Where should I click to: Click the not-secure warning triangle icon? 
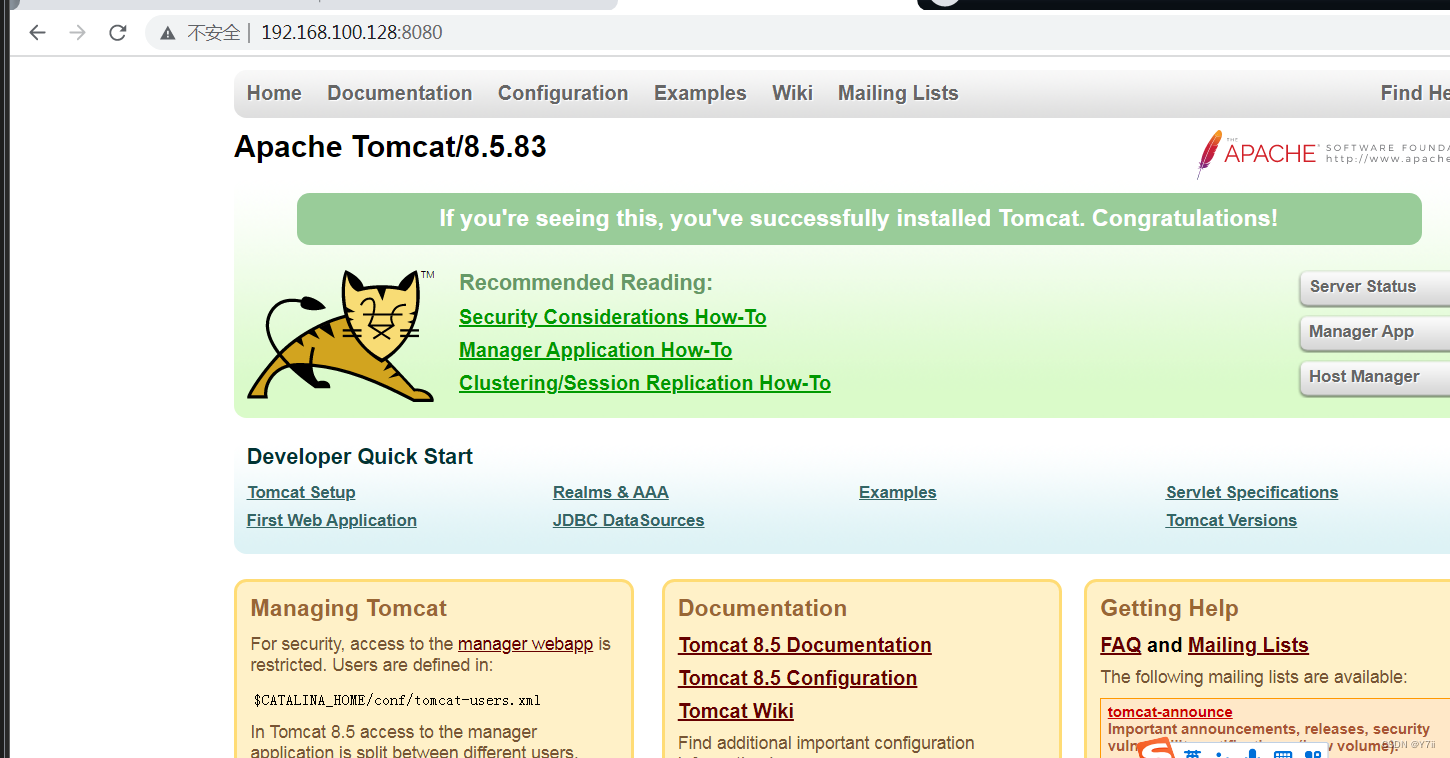coord(168,33)
